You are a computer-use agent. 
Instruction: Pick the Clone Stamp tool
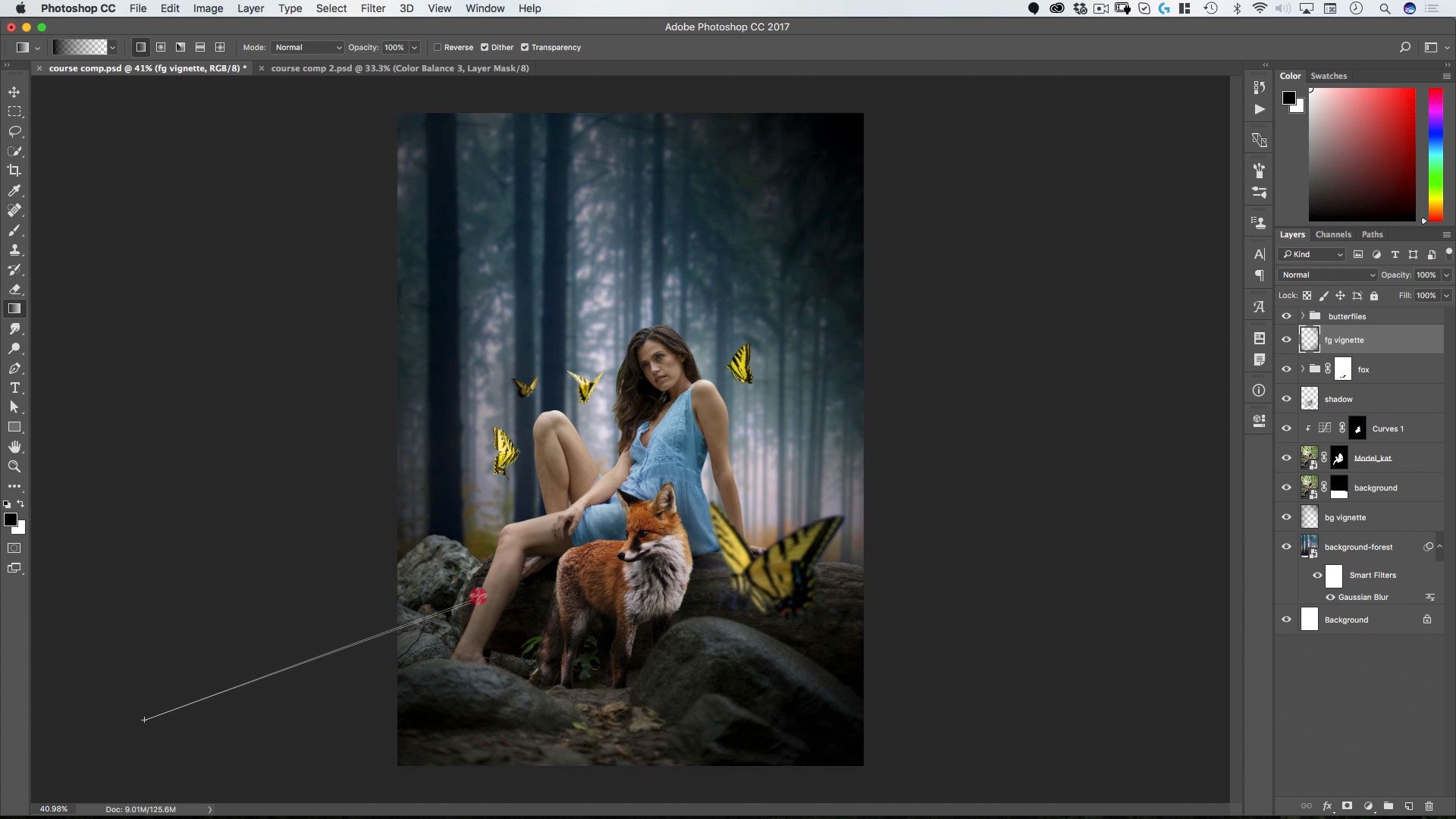pos(14,250)
